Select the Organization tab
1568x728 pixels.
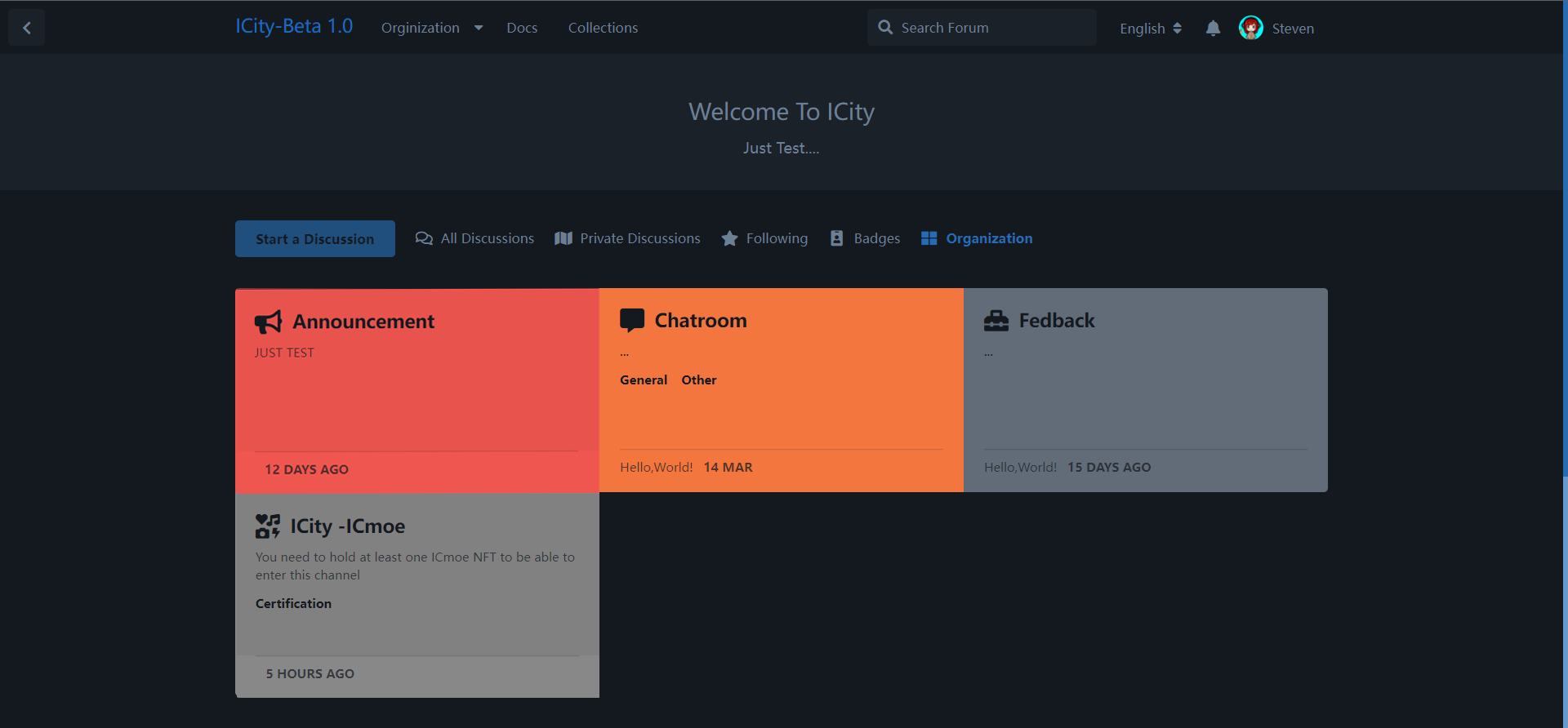click(x=977, y=238)
